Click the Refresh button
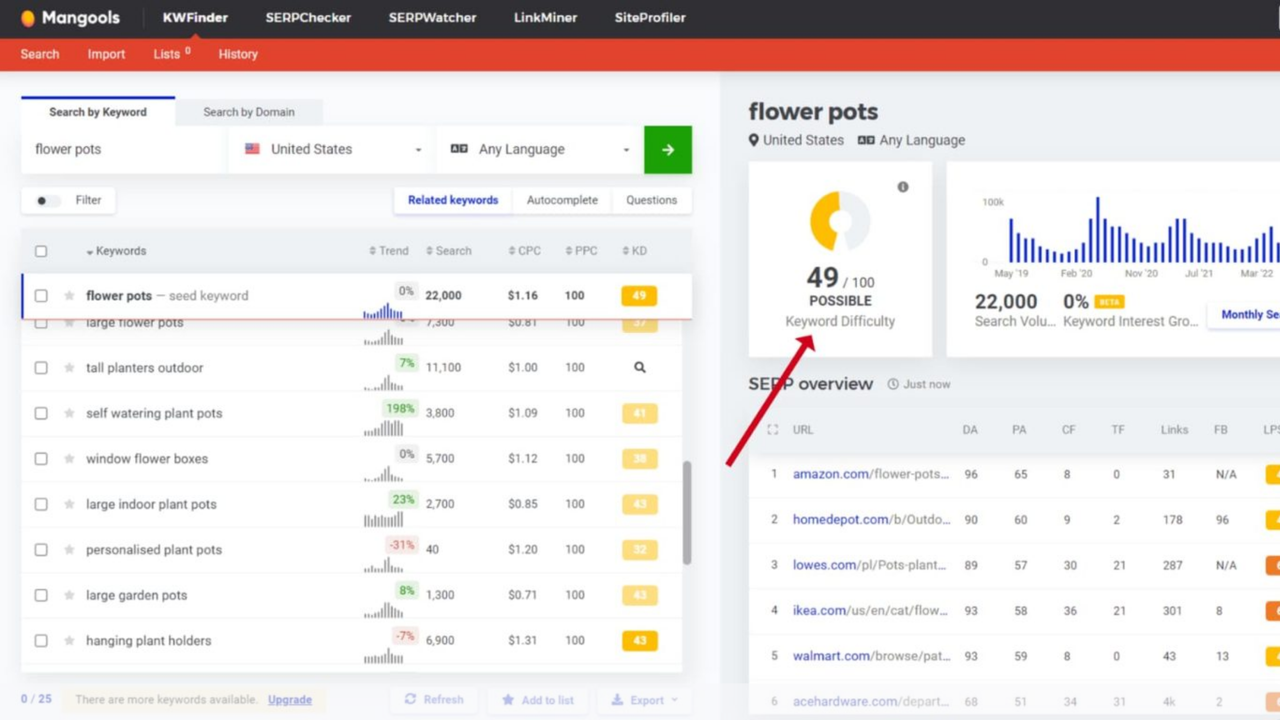The image size is (1280, 720). coord(434,700)
